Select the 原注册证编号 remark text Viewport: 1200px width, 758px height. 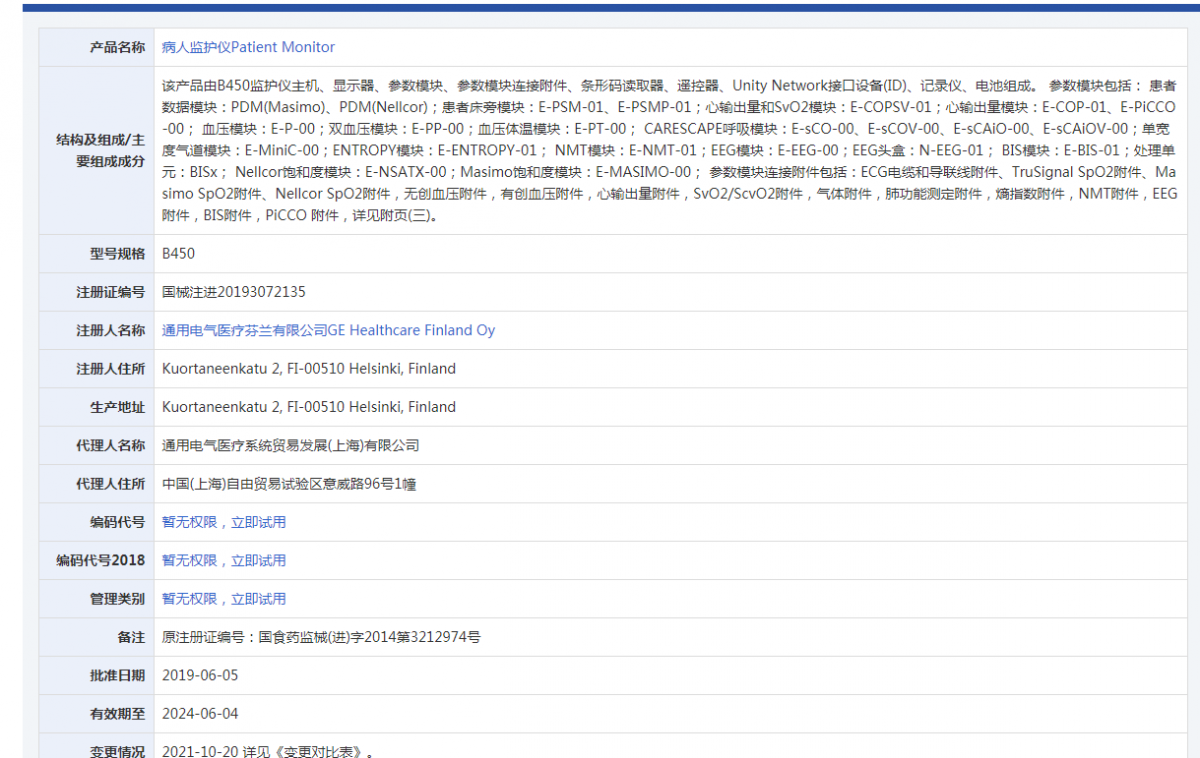click(x=321, y=637)
